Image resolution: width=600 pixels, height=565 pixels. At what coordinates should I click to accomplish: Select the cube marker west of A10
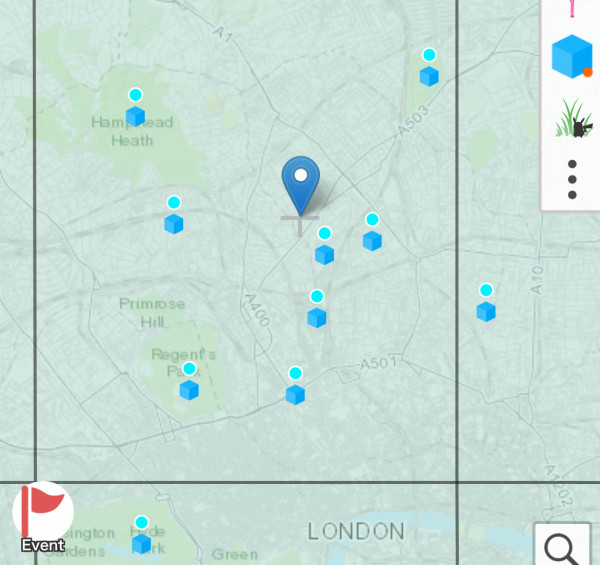486,312
